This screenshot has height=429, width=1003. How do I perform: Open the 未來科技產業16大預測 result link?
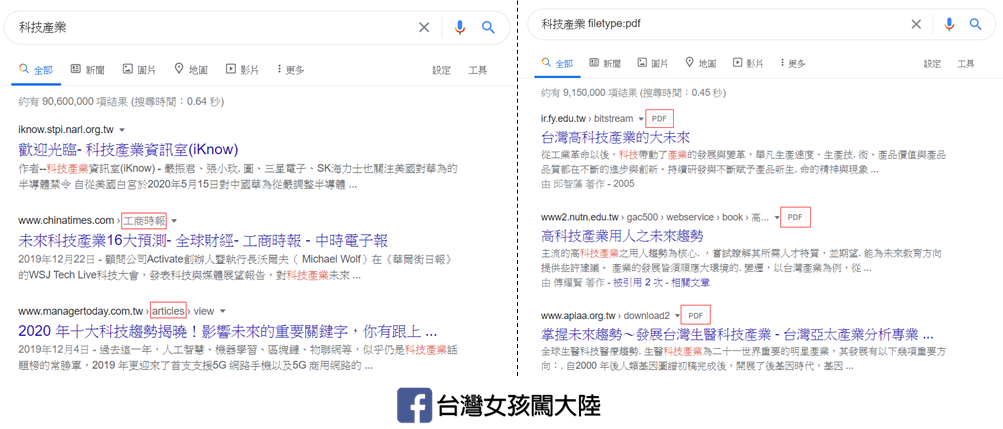[x=202, y=240]
